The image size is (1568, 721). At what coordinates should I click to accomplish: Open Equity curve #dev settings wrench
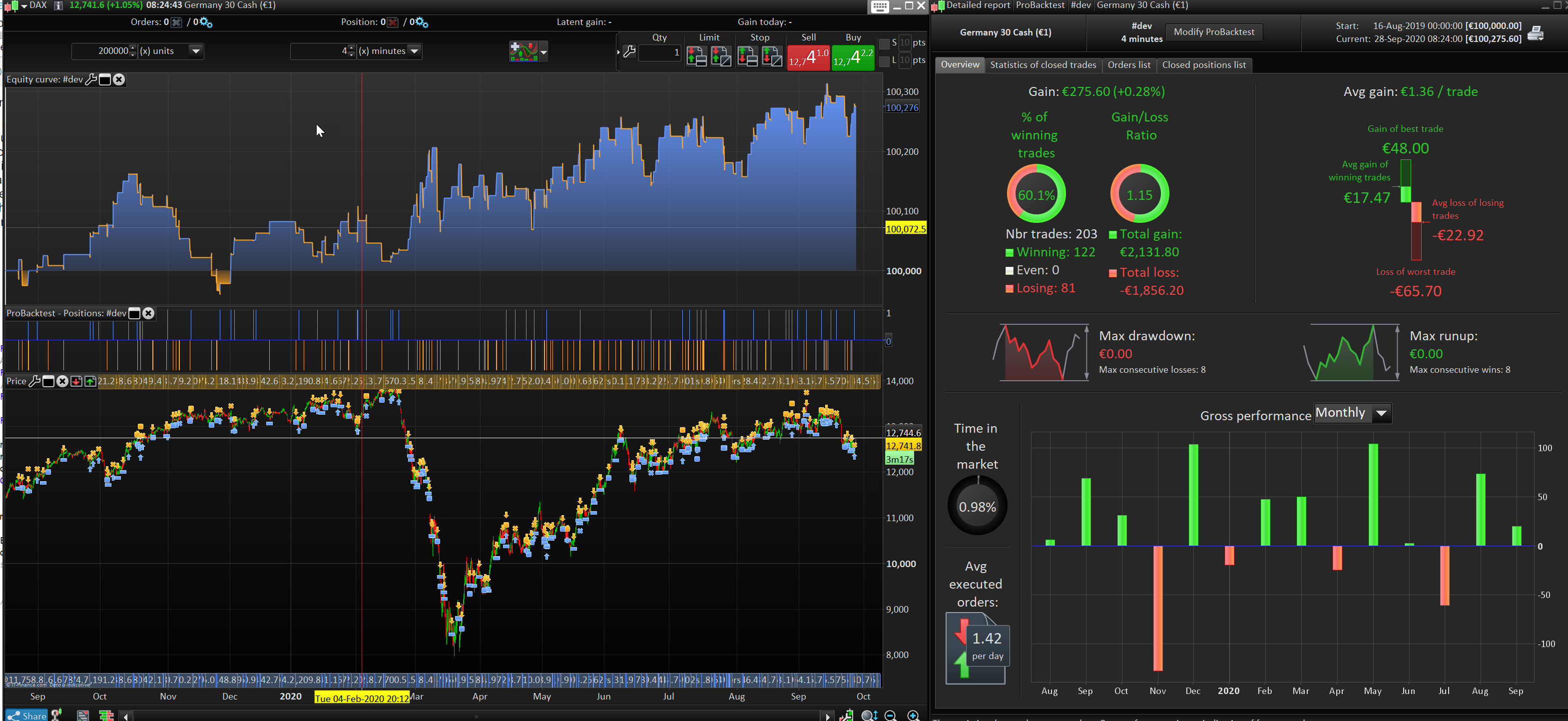91,80
